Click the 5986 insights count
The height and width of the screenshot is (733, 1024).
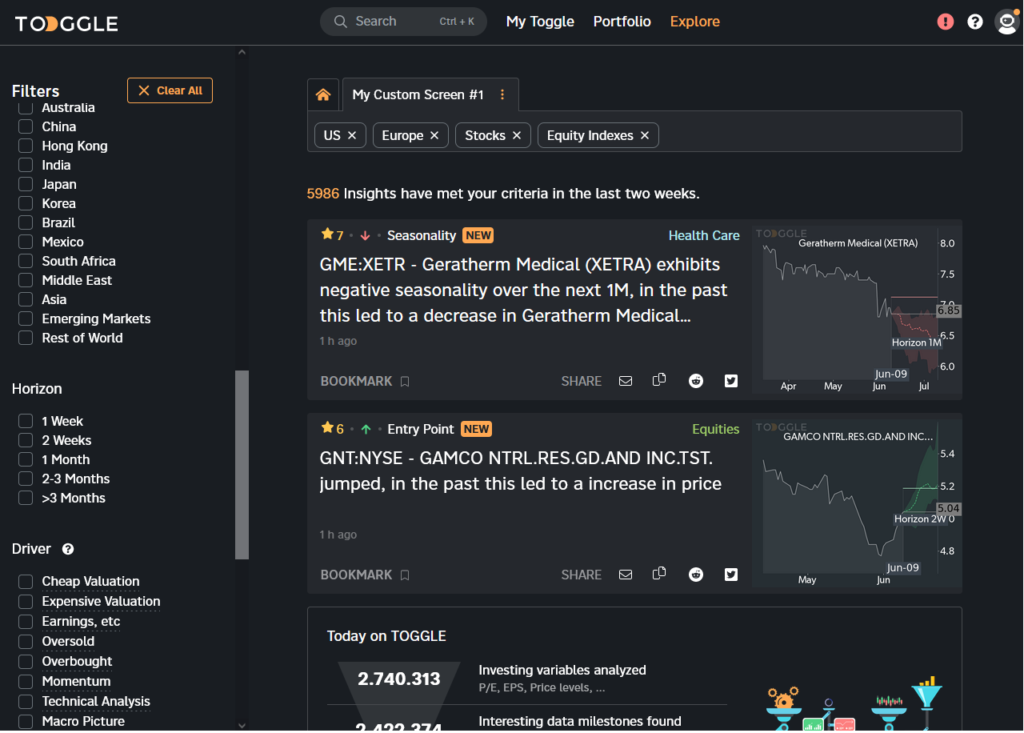pos(323,193)
